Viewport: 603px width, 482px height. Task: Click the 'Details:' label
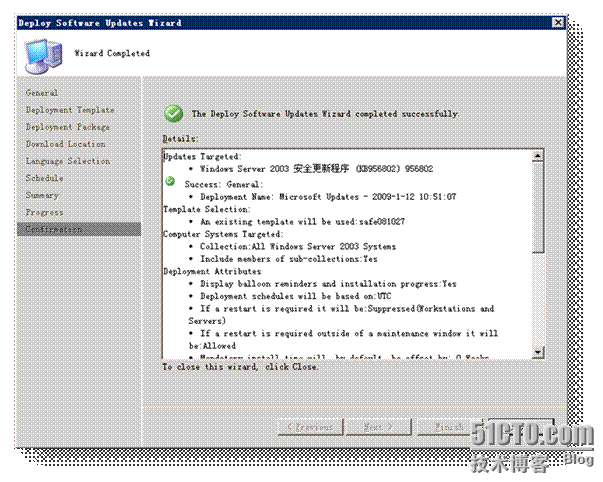180,139
